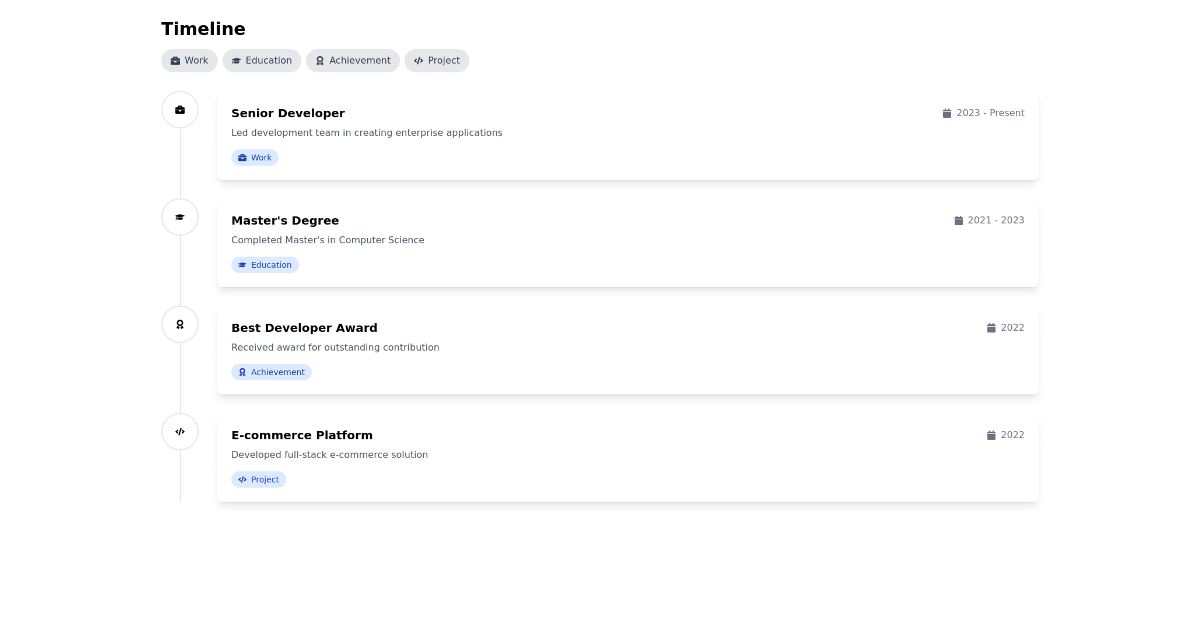Click the award medal timeline node icon

tap(180, 324)
